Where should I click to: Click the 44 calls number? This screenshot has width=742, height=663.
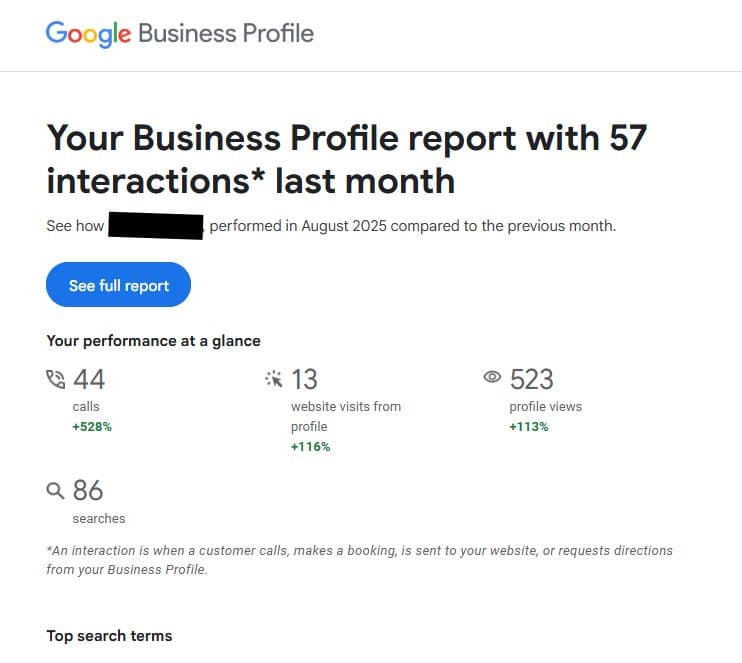(89, 379)
